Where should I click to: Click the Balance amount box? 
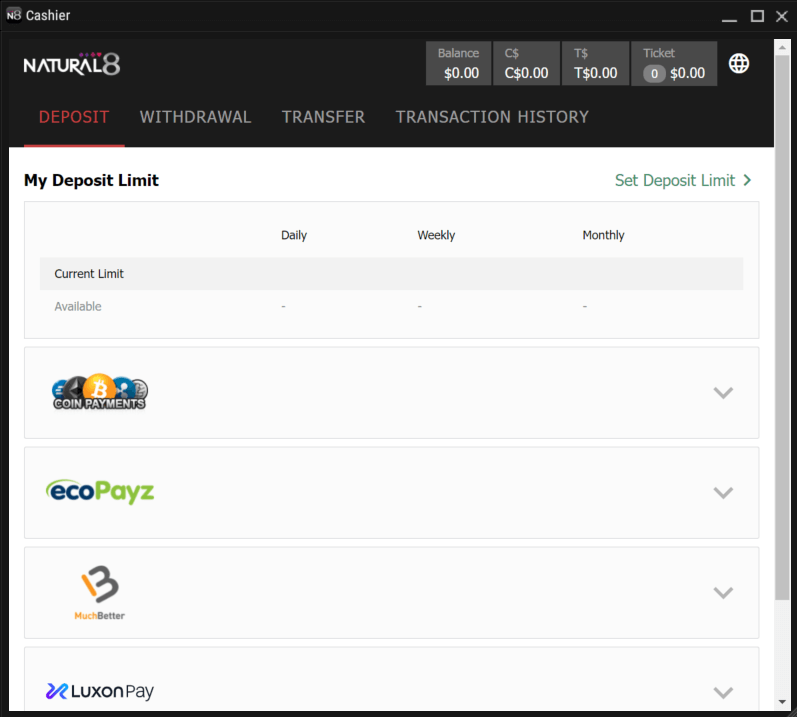point(458,63)
